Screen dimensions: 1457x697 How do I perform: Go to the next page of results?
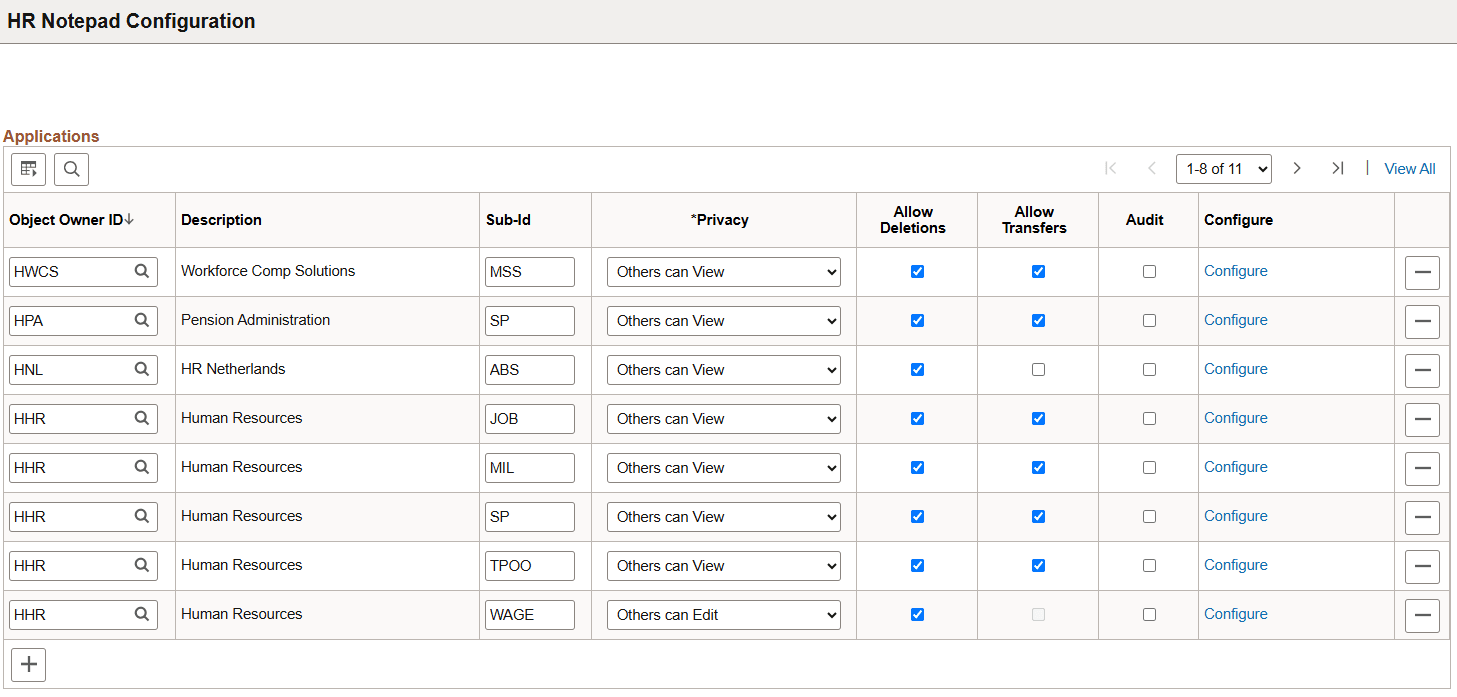point(1297,168)
